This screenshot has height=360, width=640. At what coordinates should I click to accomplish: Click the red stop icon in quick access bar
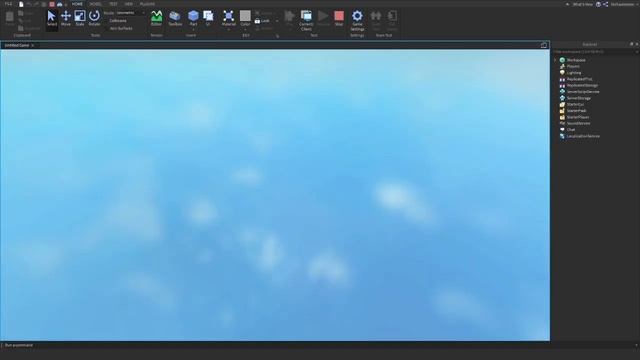point(52,4)
